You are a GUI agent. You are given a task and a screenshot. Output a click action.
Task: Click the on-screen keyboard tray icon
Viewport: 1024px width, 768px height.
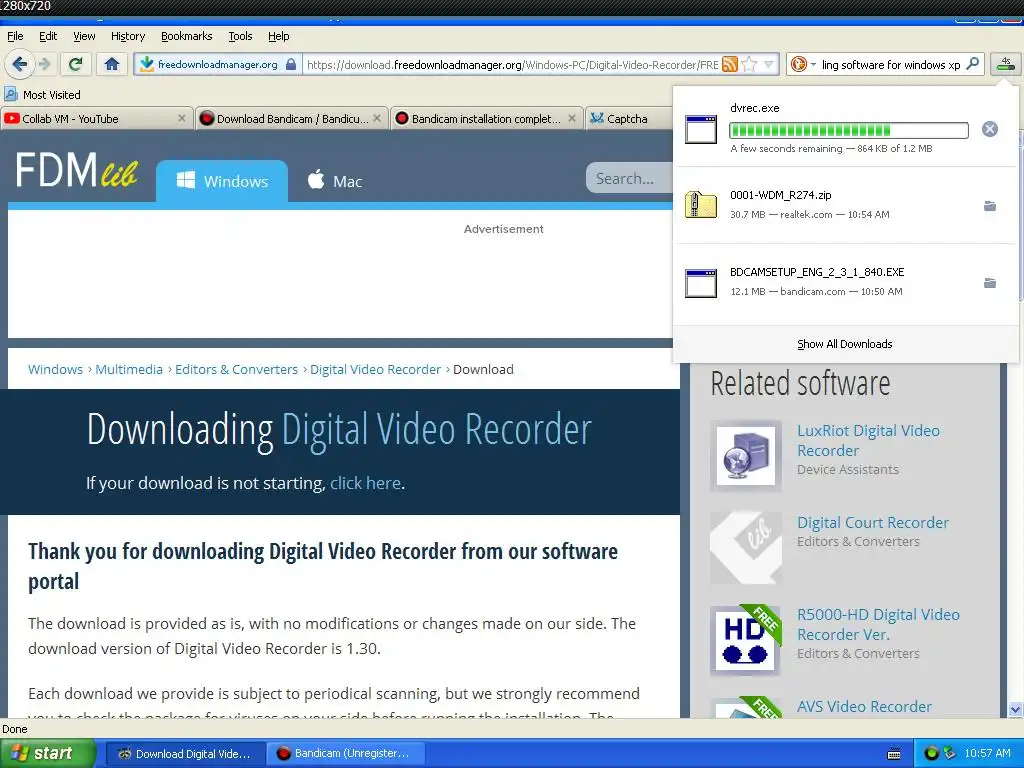[894, 754]
